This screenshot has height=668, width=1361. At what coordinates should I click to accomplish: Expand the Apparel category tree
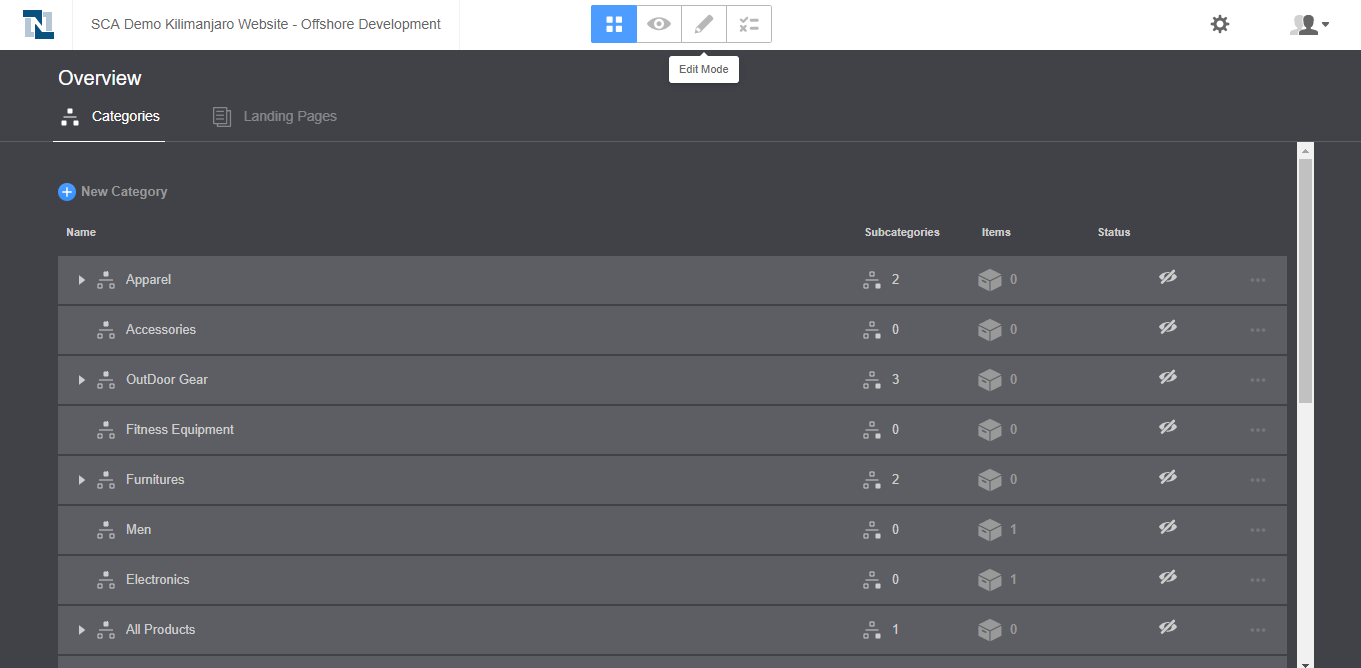[82, 280]
